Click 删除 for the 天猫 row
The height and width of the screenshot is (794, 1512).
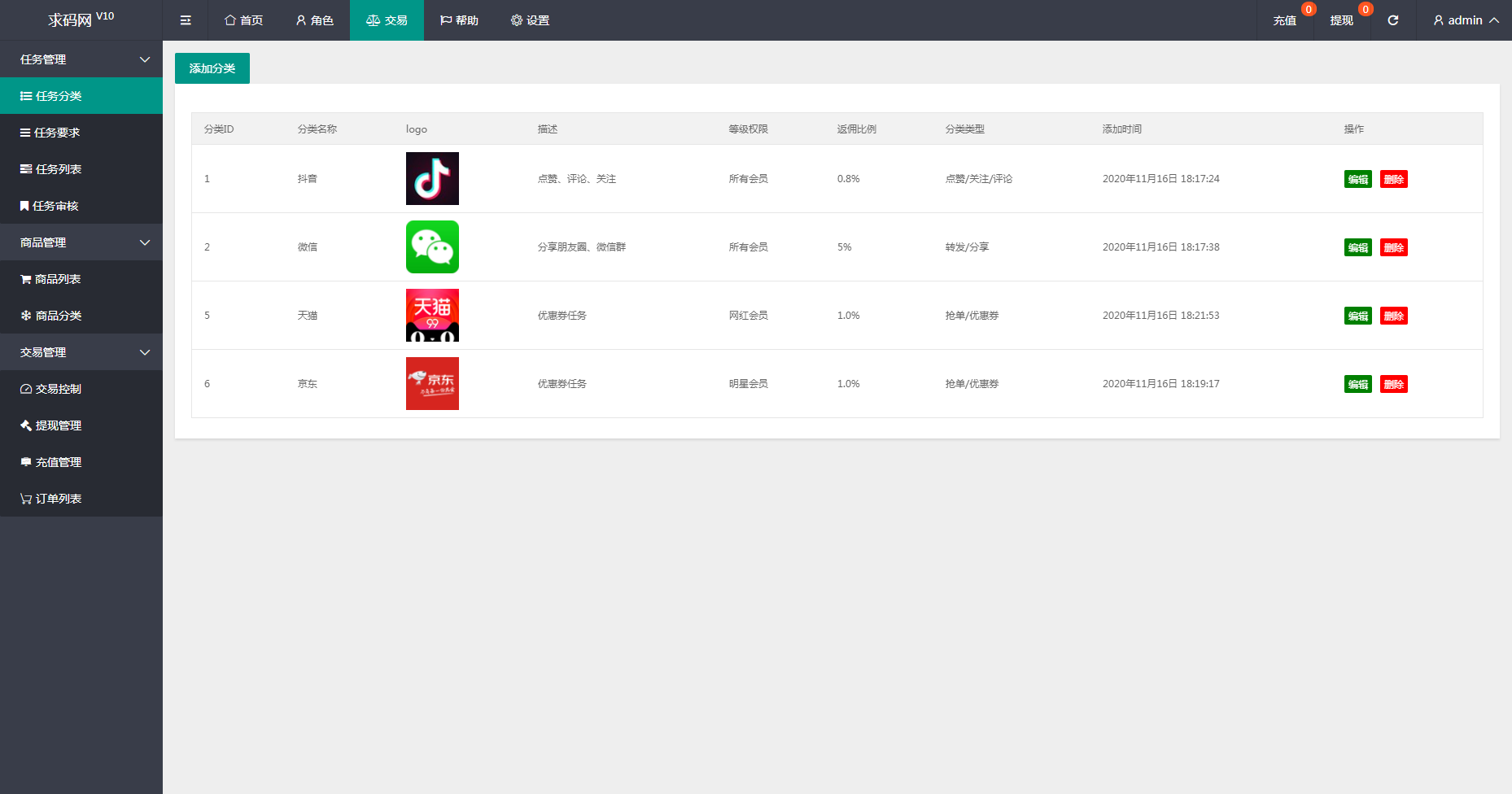(x=1394, y=316)
